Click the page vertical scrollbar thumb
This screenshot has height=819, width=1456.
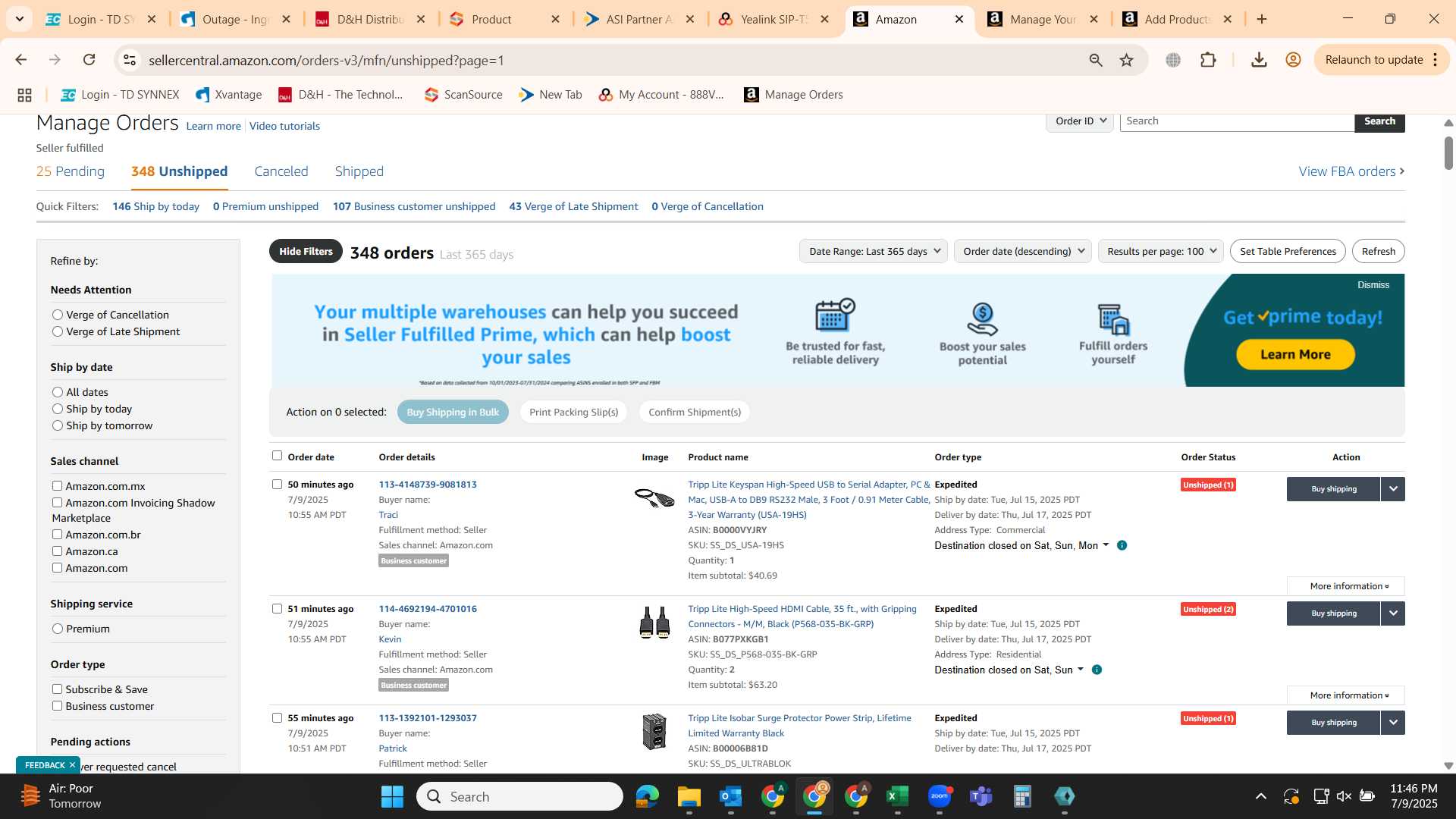[x=1448, y=152]
